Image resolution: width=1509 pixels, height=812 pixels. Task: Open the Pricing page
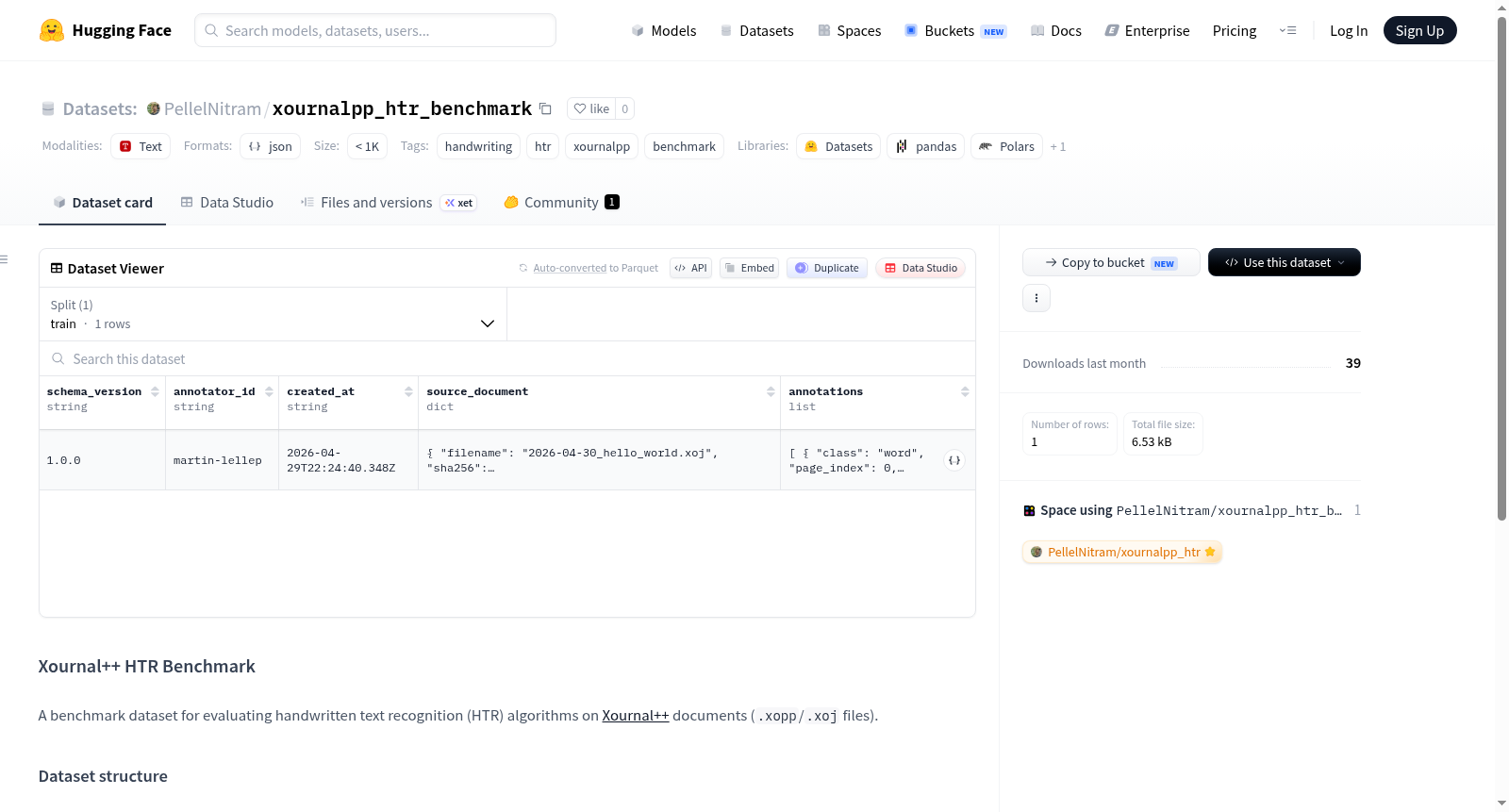(x=1235, y=30)
